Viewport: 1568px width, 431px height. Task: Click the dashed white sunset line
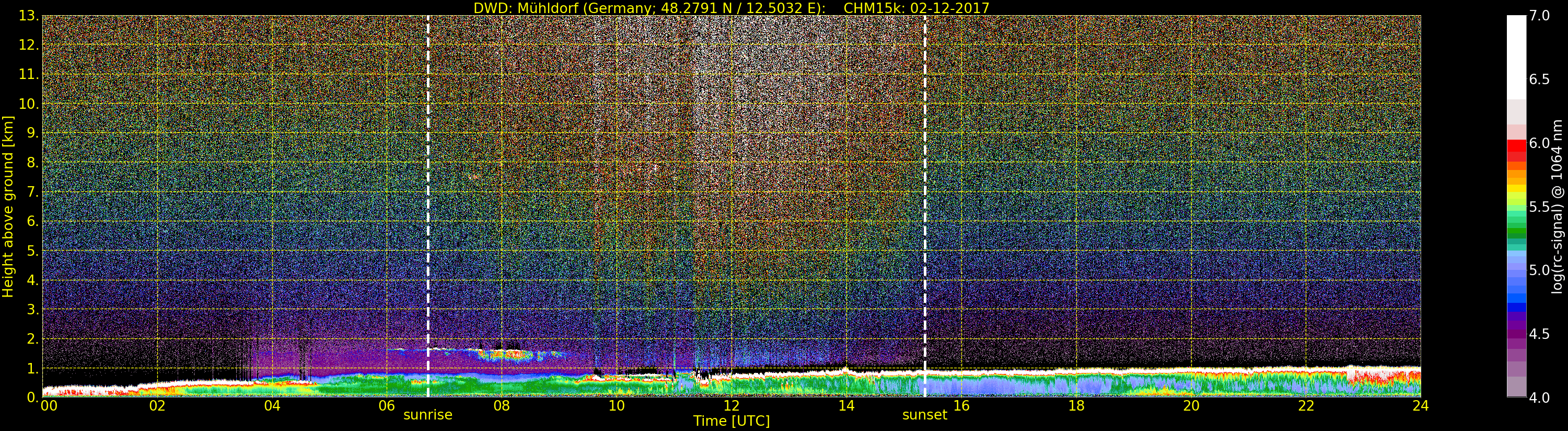point(925,206)
